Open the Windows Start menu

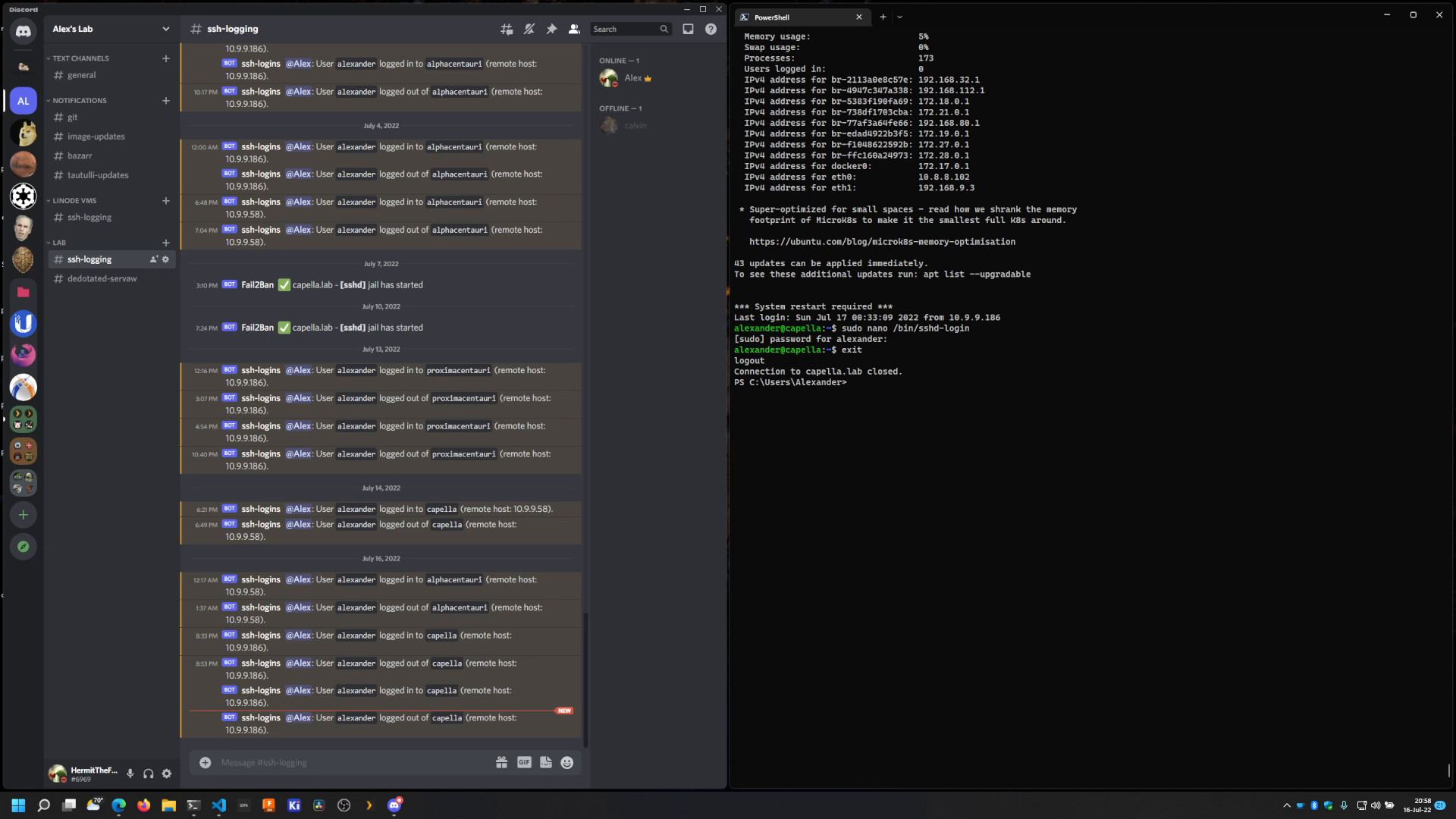(17, 805)
